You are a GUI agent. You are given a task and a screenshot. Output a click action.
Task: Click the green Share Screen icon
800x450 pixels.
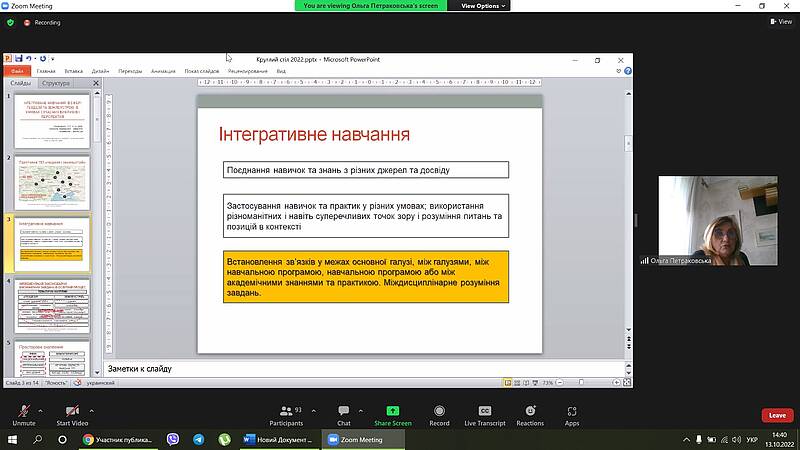point(393,411)
